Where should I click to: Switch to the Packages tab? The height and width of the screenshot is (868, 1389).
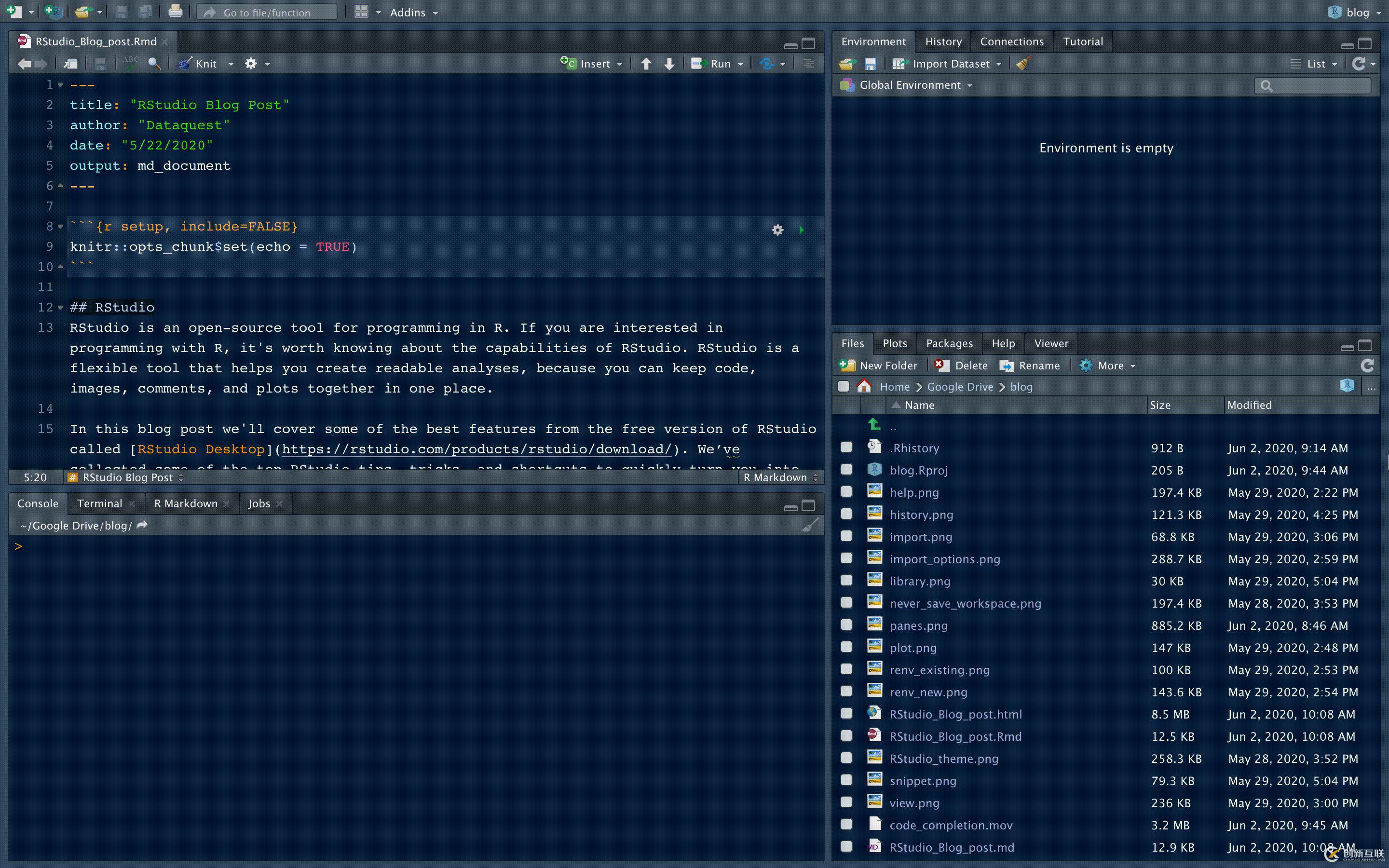949,343
